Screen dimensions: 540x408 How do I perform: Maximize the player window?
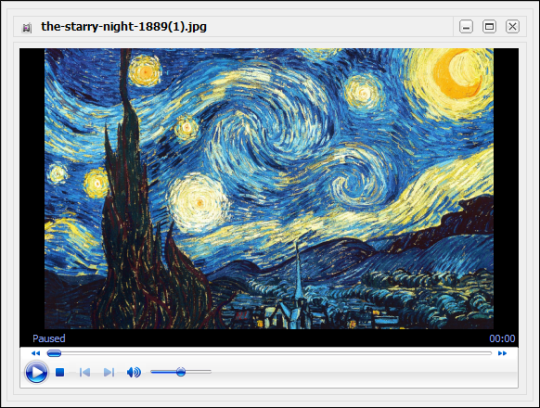point(489,27)
